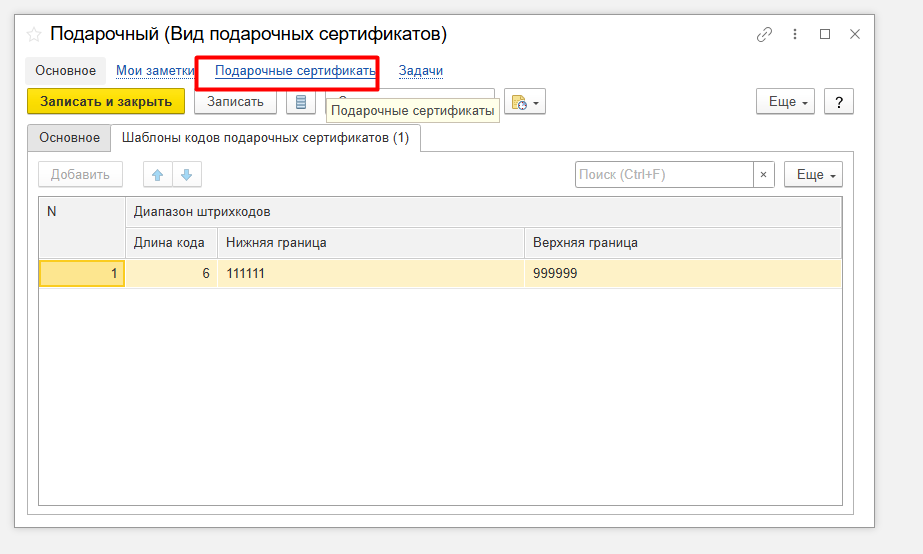This screenshot has width=923, height=554.
Task: Copy link to this object icon
Action: point(765,34)
